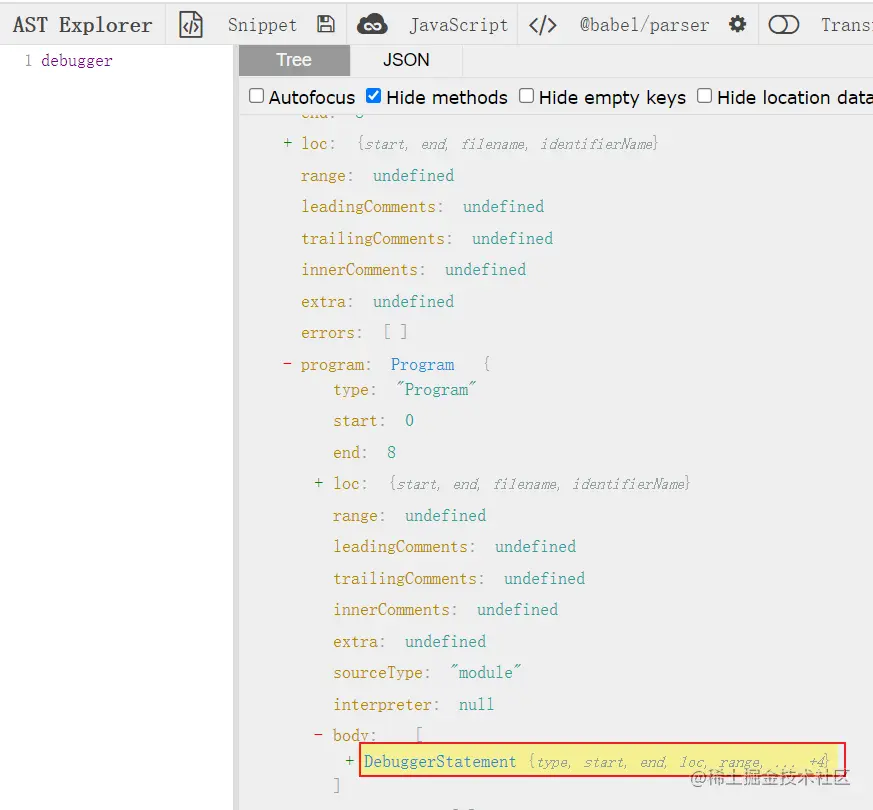Click the "Program" string value
Screen dimensions: 873x810
click(x=436, y=390)
